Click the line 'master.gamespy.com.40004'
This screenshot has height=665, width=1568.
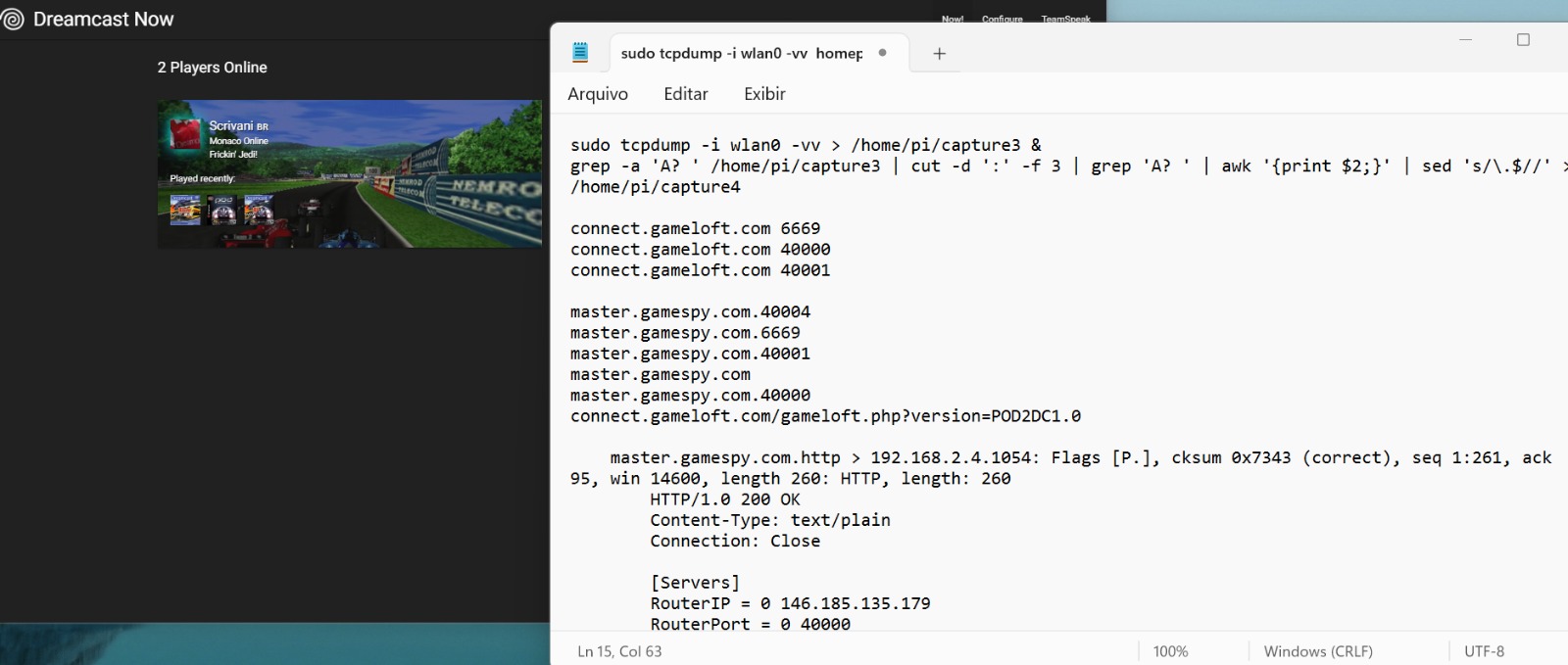pos(690,312)
